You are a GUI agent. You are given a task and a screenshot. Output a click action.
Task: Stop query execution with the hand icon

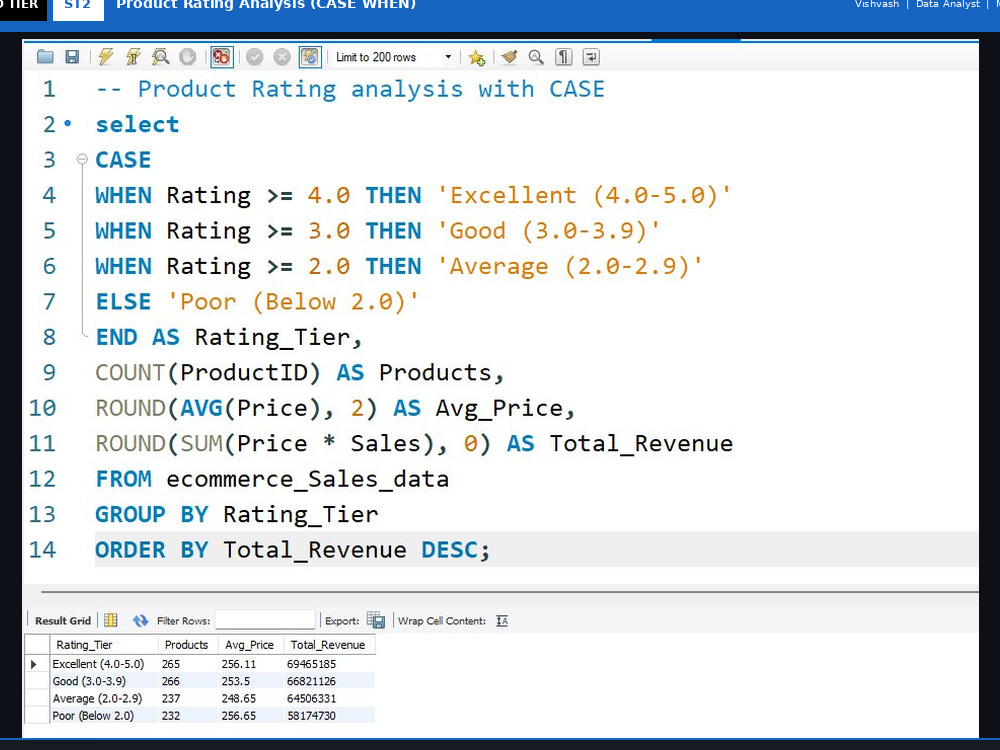click(188, 57)
